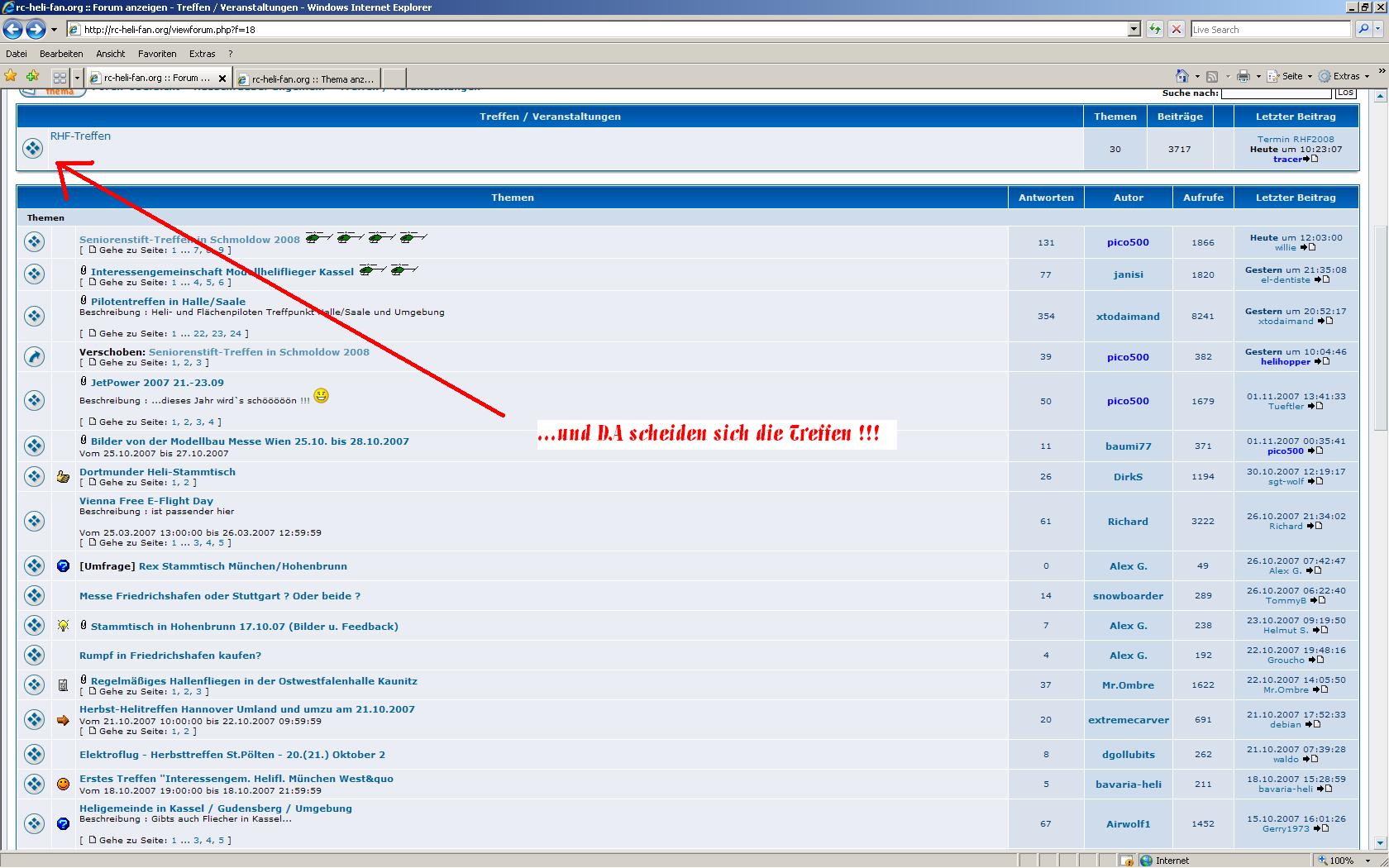The width and height of the screenshot is (1389, 868).
Task: Open 'Vienna Free E-Flight Day' topic
Action: pos(146,501)
